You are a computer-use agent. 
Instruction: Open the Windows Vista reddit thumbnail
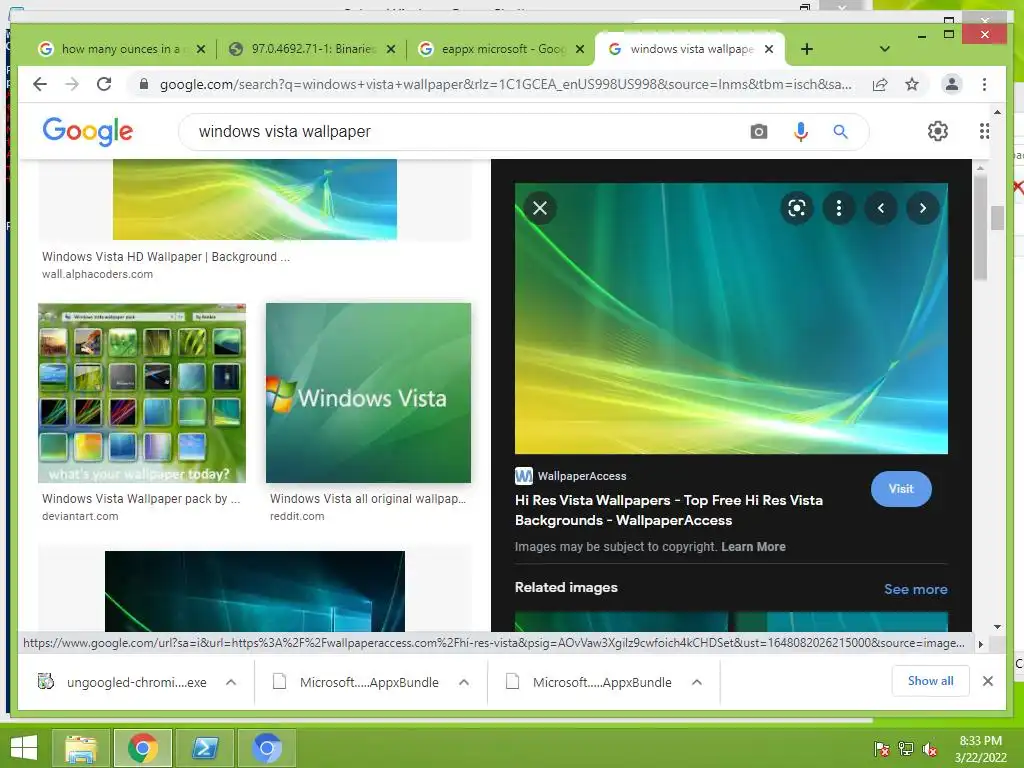tap(368, 393)
